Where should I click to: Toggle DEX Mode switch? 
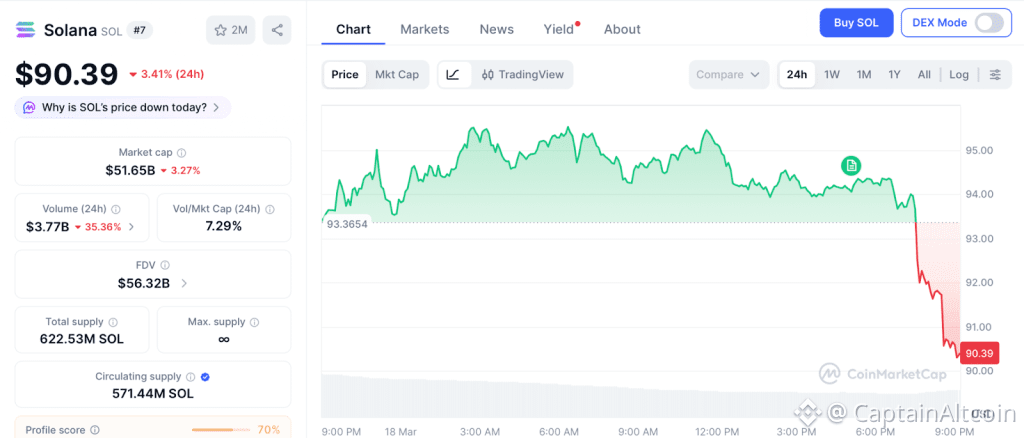point(988,23)
